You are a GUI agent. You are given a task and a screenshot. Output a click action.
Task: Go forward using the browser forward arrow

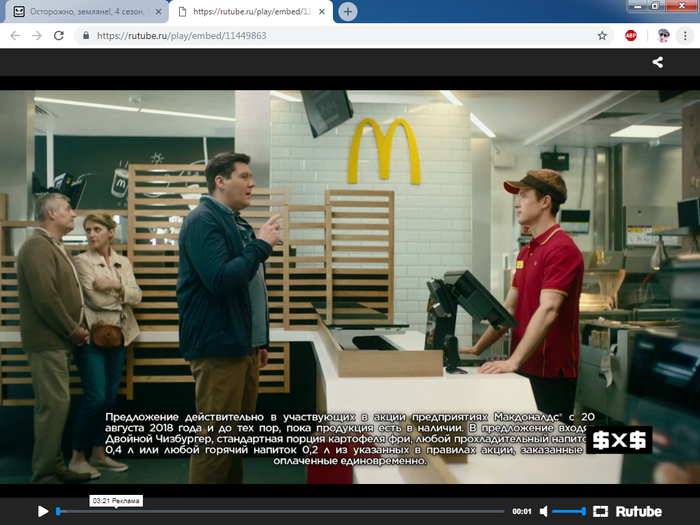tap(37, 35)
